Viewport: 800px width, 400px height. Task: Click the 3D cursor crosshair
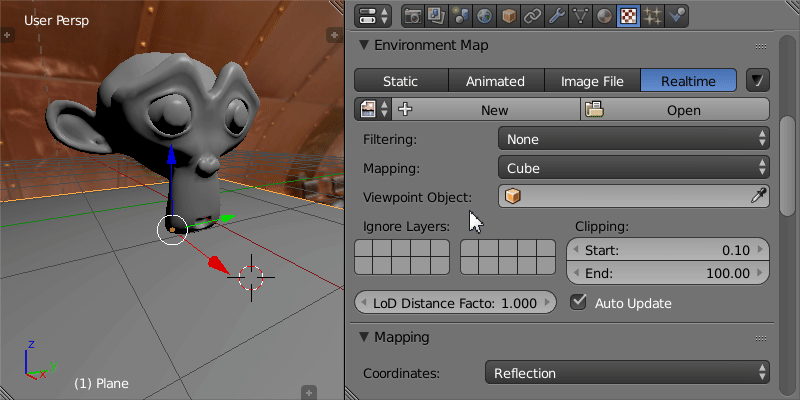coord(251,277)
